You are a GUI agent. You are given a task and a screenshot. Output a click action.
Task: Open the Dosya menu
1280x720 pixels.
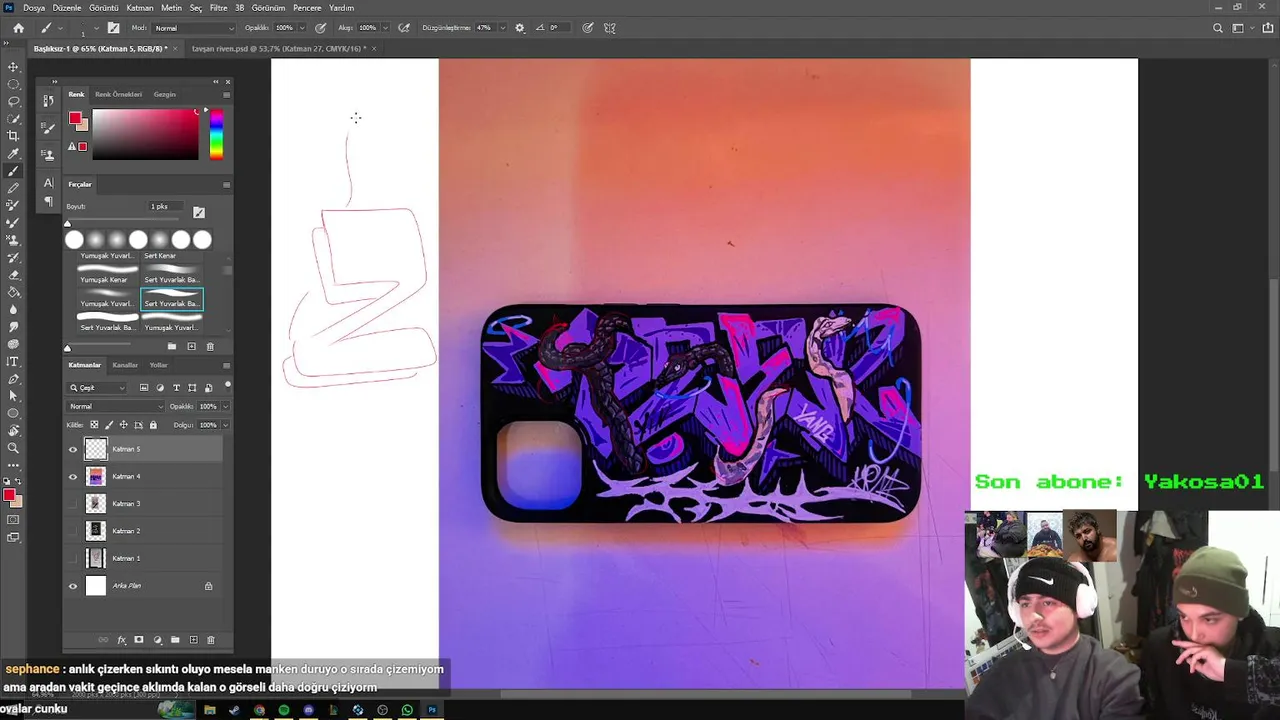tap(34, 8)
